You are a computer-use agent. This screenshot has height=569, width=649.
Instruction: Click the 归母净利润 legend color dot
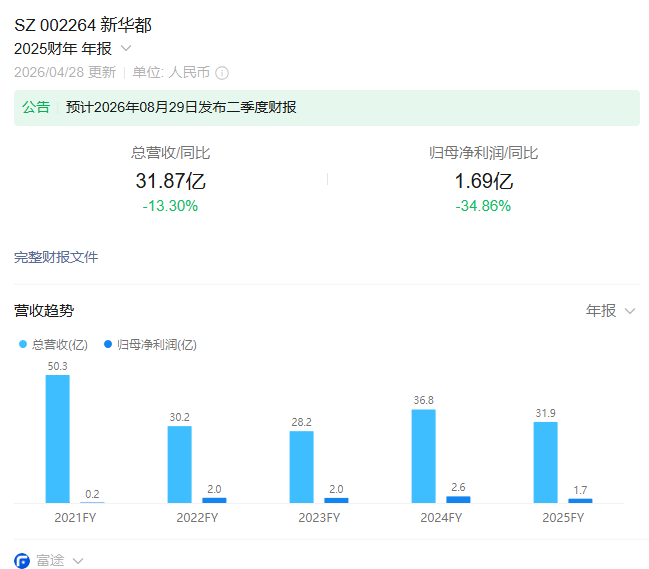(x=108, y=344)
